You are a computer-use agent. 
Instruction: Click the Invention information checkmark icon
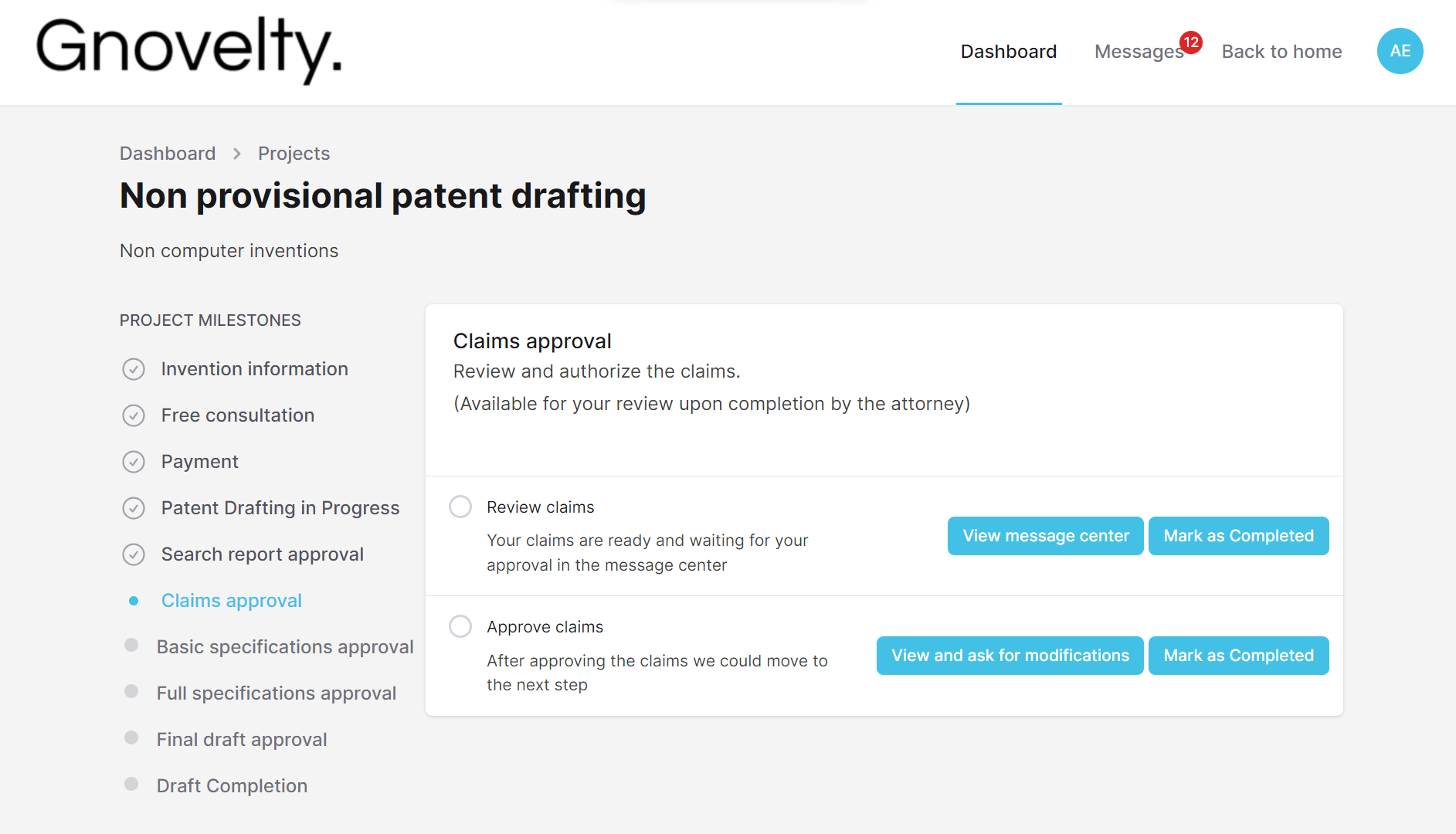pos(134,369)
